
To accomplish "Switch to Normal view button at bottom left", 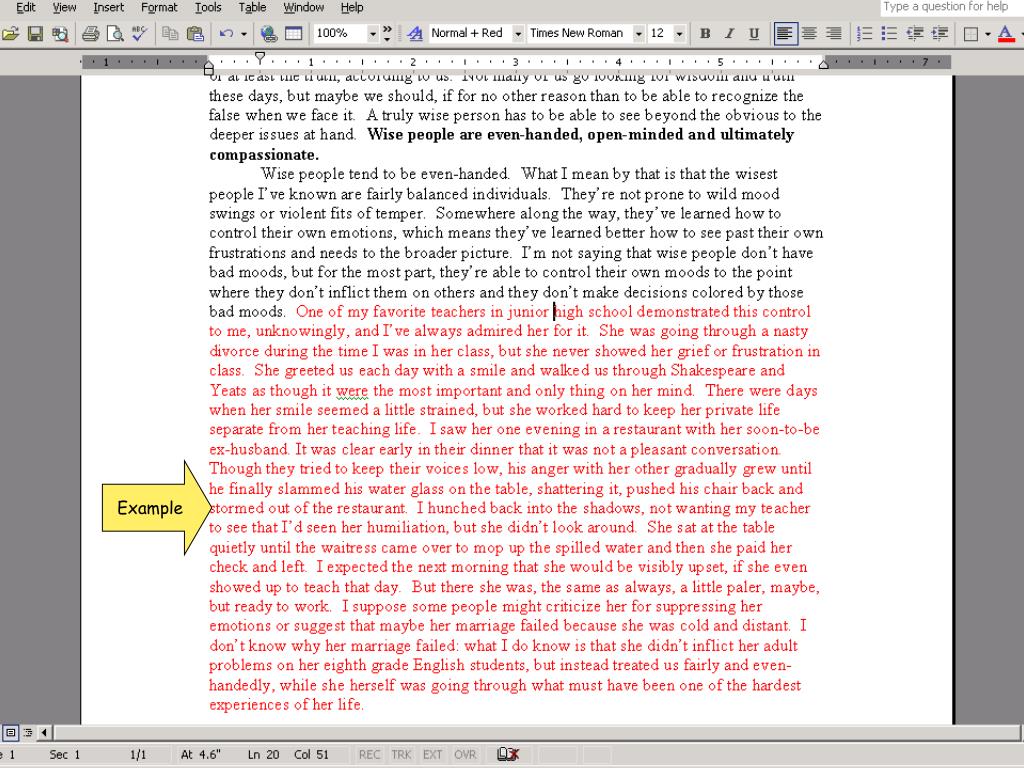I will coord(10,733).
